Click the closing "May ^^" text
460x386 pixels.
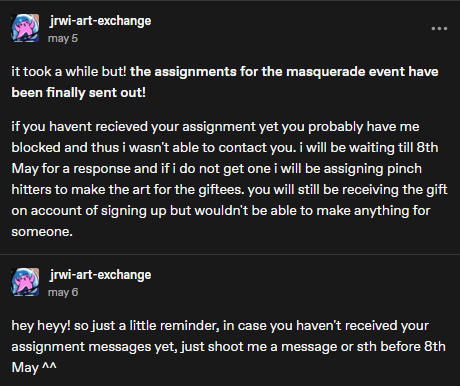pos(34,368)
